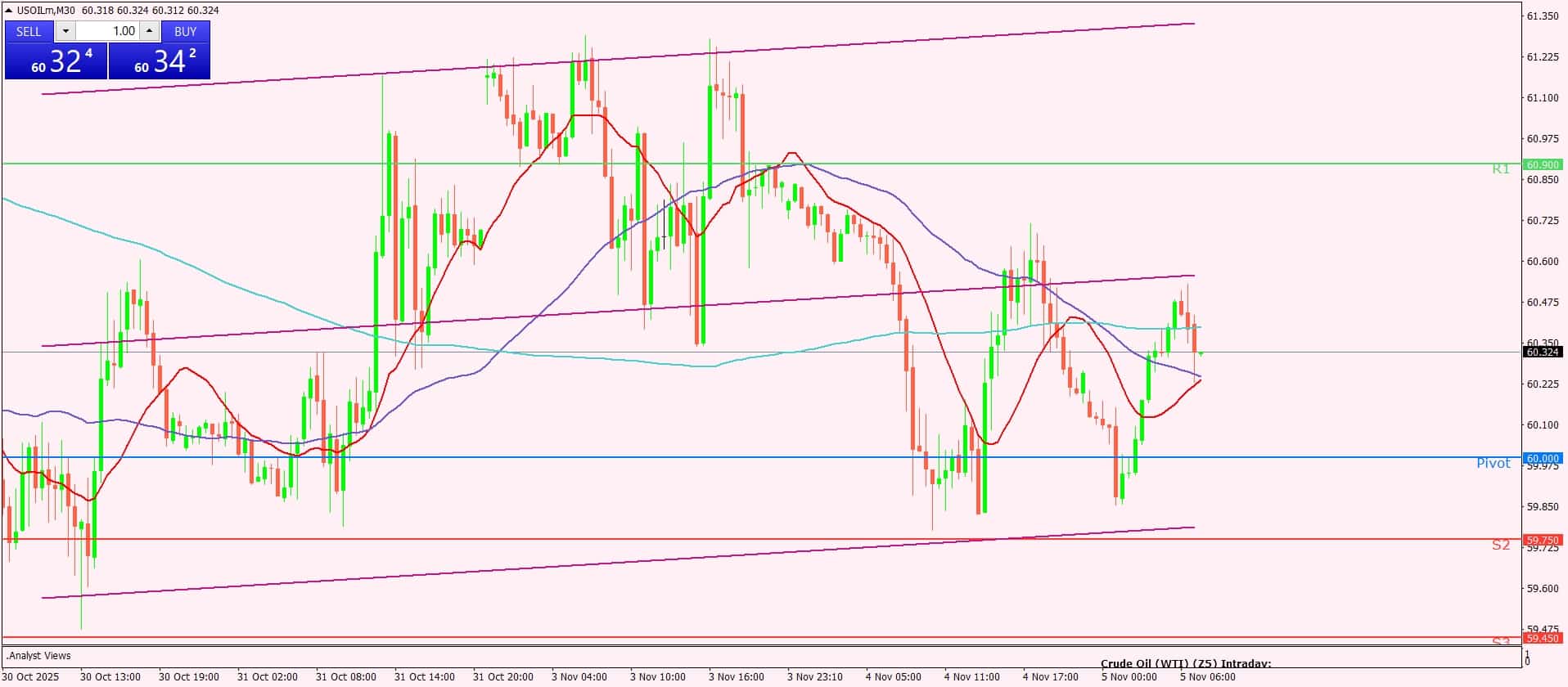Image resolution: width=1568 pixels, height=687 pixels.
Task: Click the red S3 price tag 59.450
Action: pyautogui.click(x=1542, y=638)
